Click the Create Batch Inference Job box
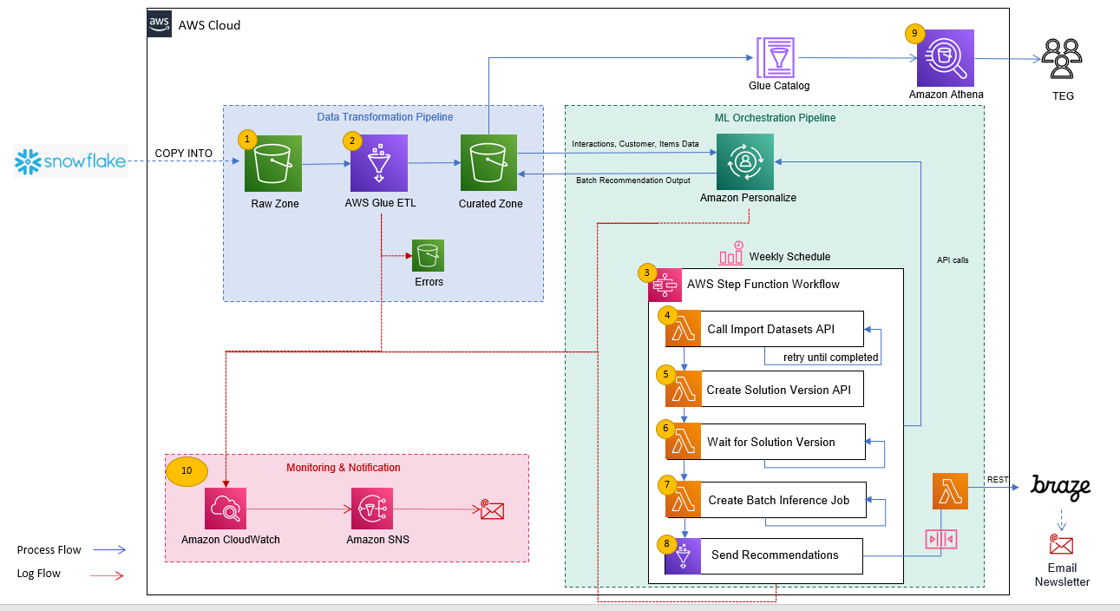 (766, 500)
